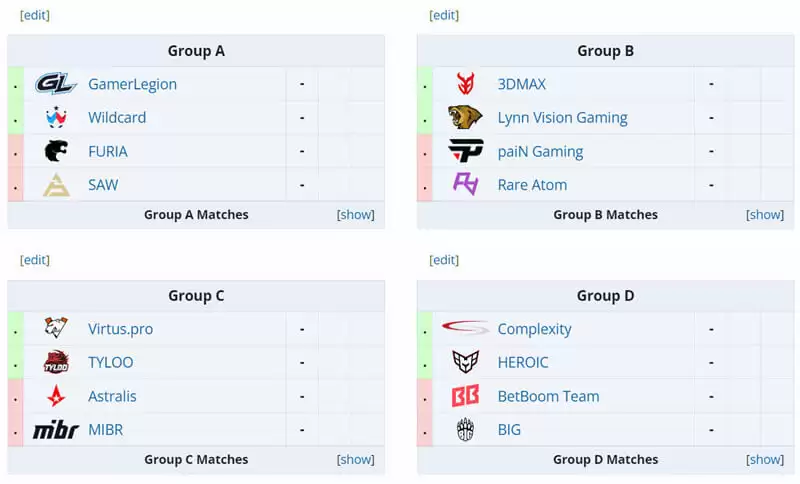Click the 3DMAX team logo icon
Viewport: 800px width, 484px height.
pos(465,84)
